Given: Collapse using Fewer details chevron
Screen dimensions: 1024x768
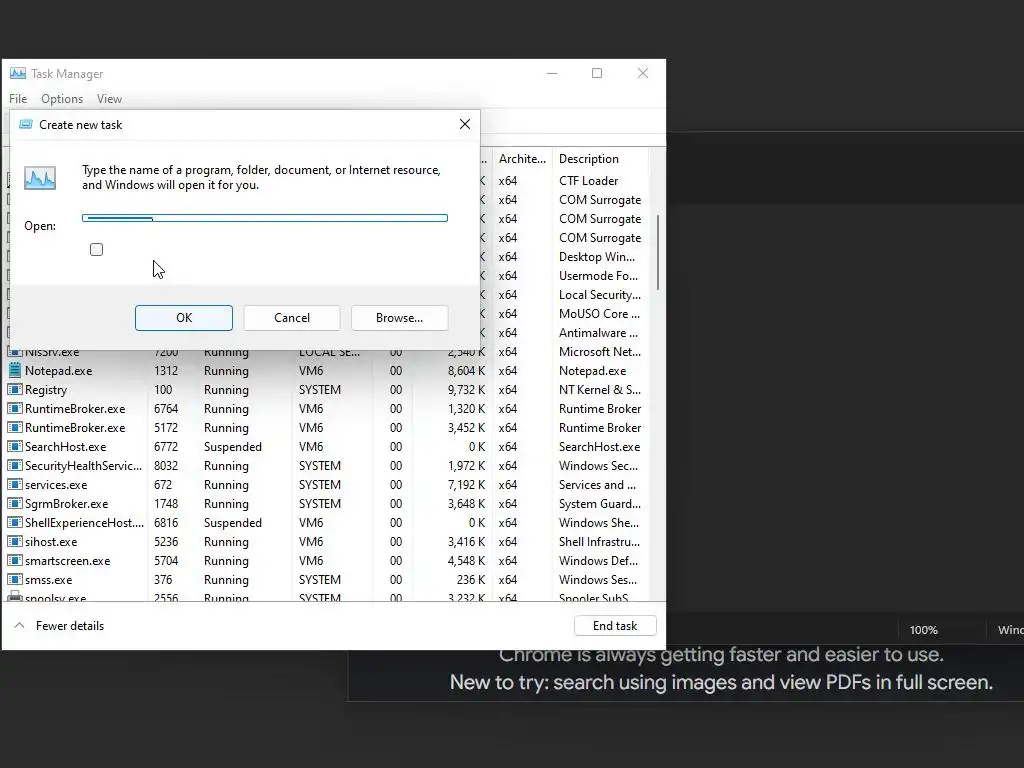Looking at the screenshot, I should point(20,626).
